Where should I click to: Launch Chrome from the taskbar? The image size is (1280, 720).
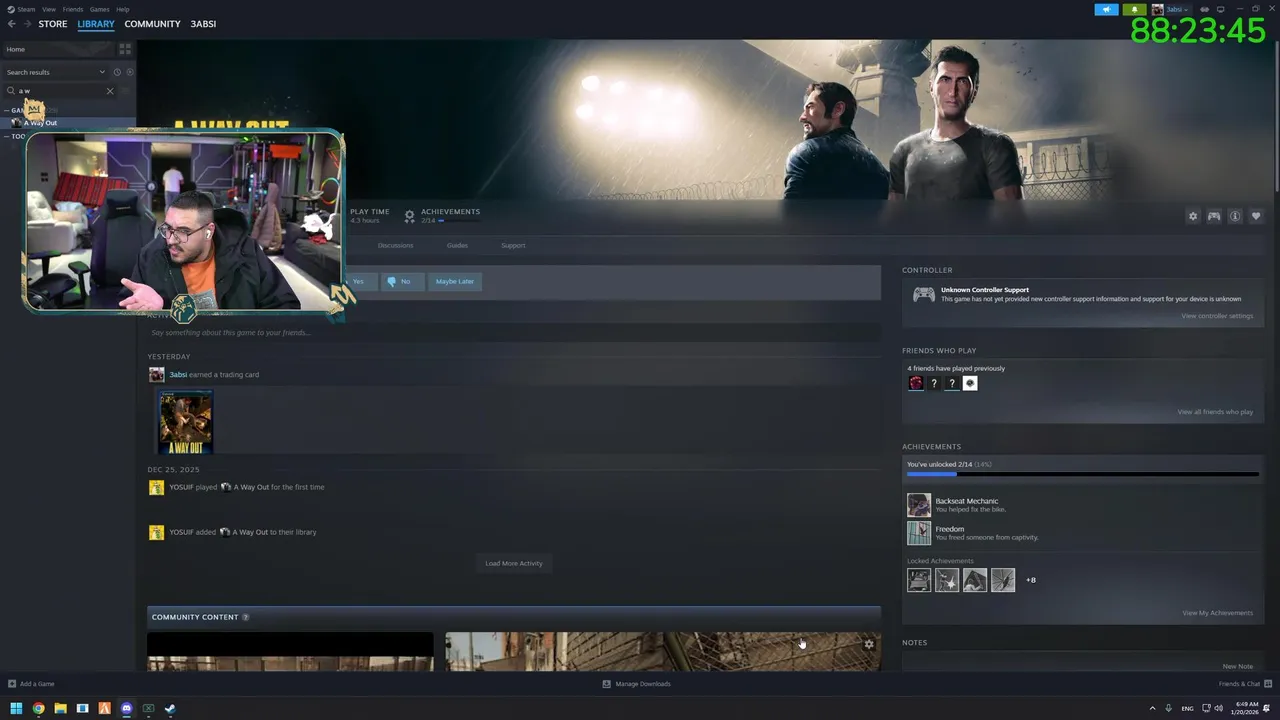[38, 708]
